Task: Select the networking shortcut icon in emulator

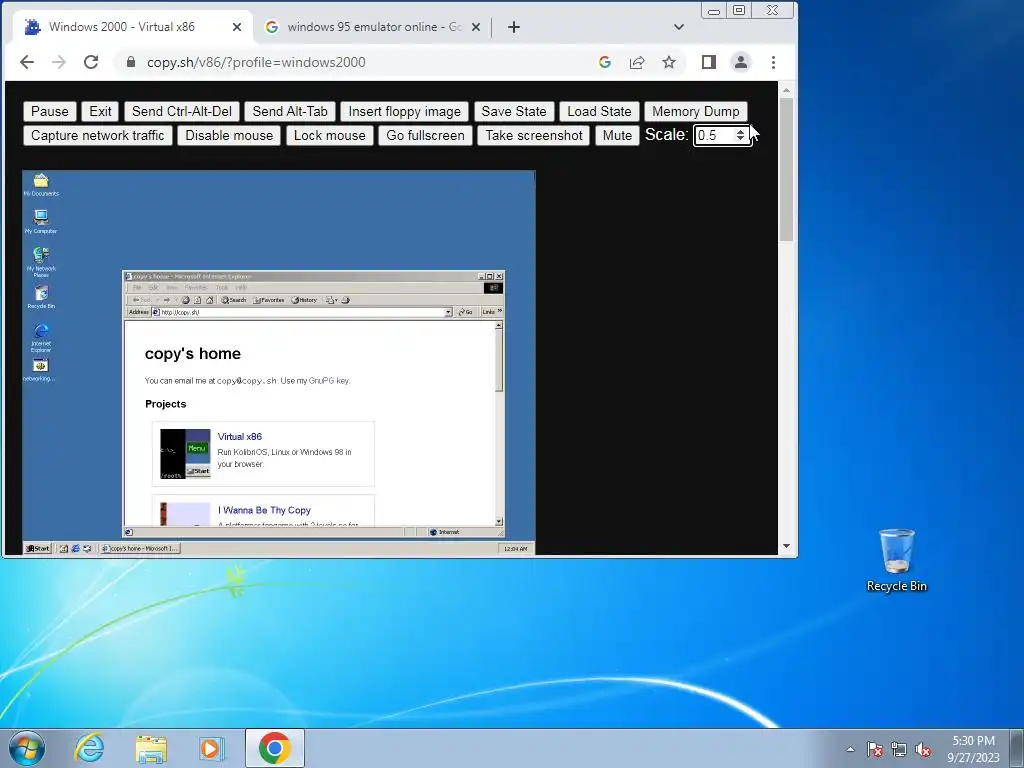Action: [40, 369]
